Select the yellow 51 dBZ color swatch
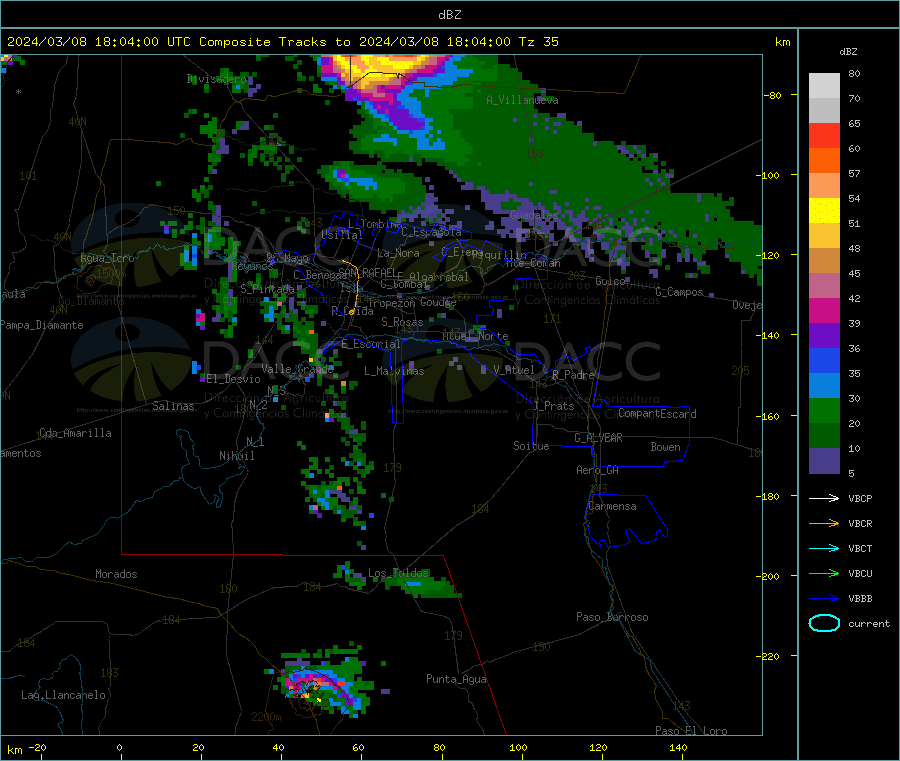This screenshot has height=761, width=900. pyautogui.click(x=824, y=211)
